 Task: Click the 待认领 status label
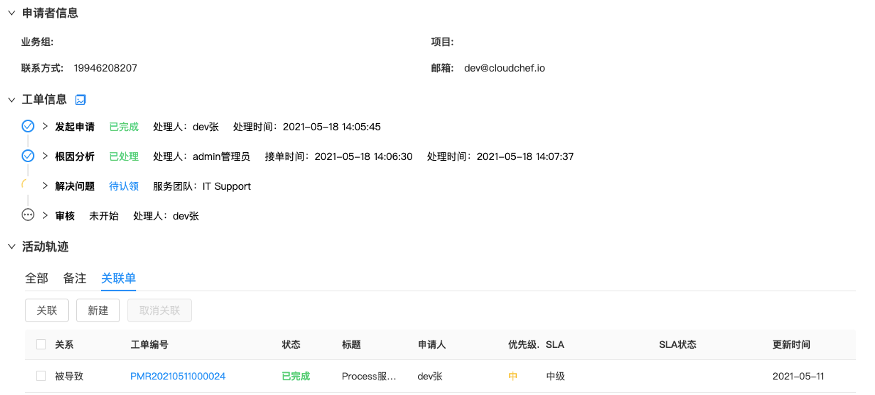[124, 186]
